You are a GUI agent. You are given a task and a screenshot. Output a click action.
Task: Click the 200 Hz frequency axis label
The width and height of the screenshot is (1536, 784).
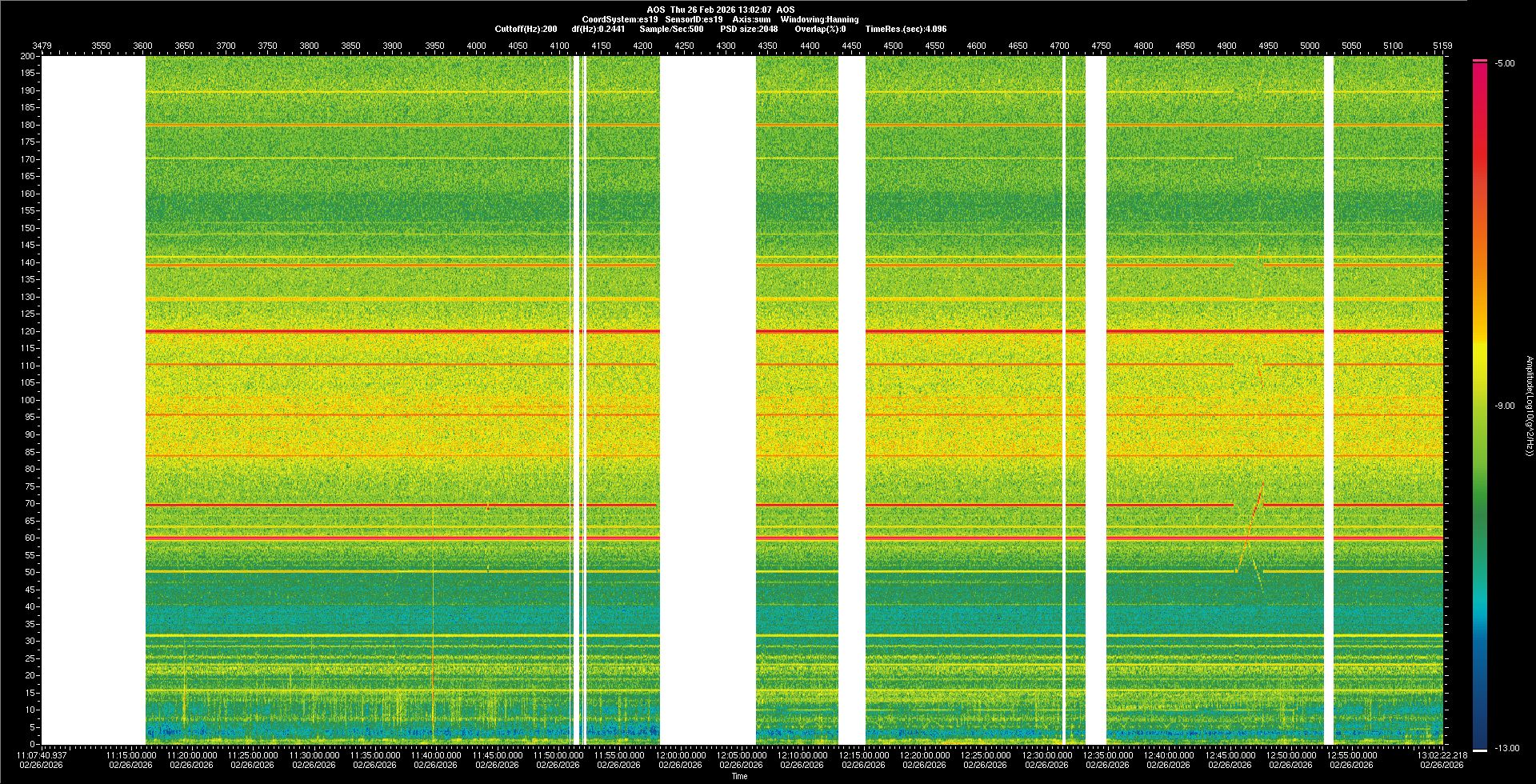[28, 56]
